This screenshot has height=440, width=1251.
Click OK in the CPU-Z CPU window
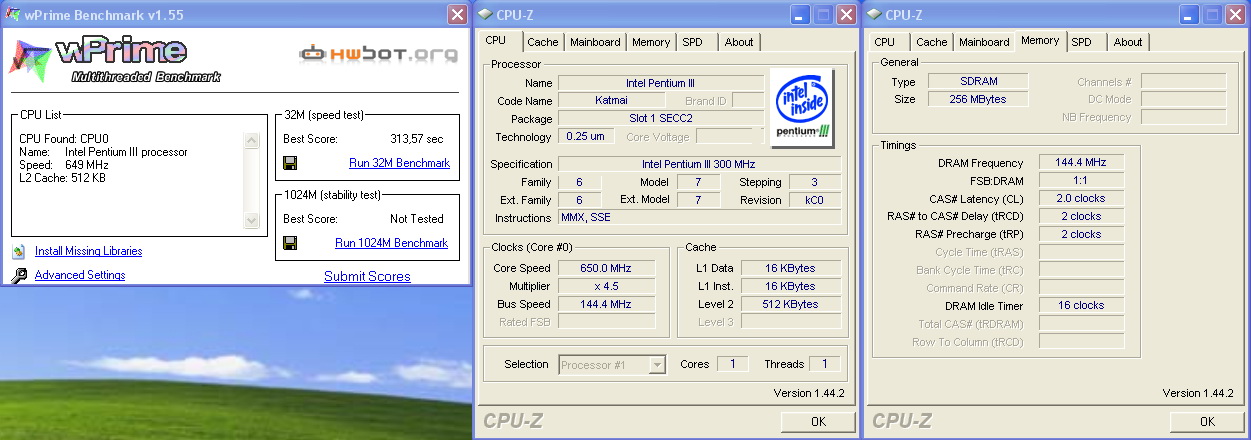pyautogui.click(x=818, y=422)
